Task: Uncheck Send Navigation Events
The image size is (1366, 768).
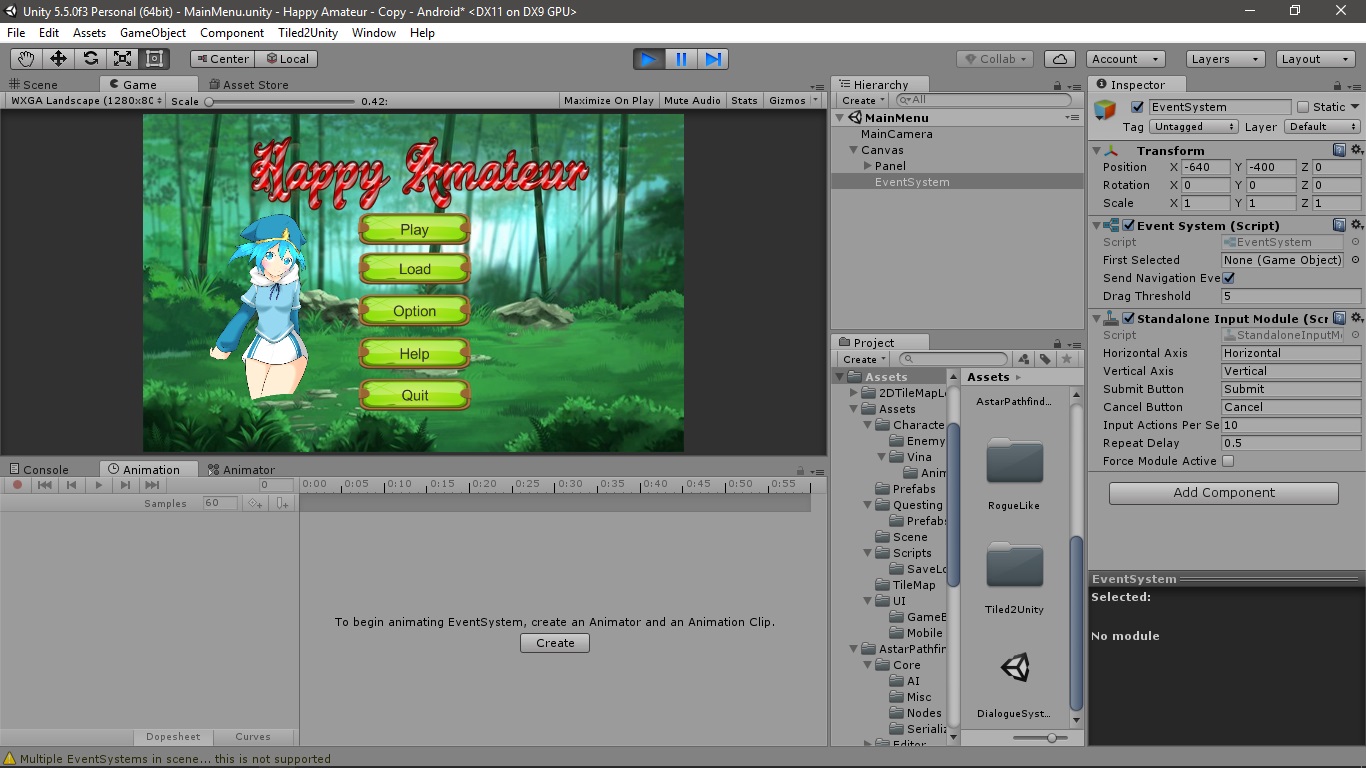Action: click(x=1229, y=278)
